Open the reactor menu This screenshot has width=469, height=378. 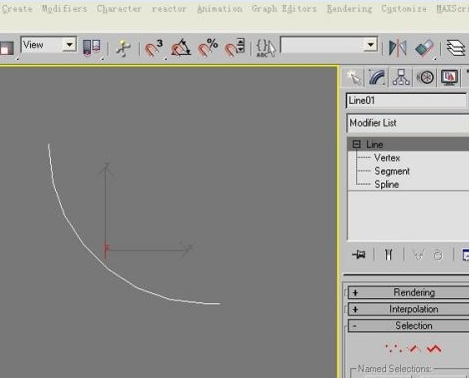point(169,8)
